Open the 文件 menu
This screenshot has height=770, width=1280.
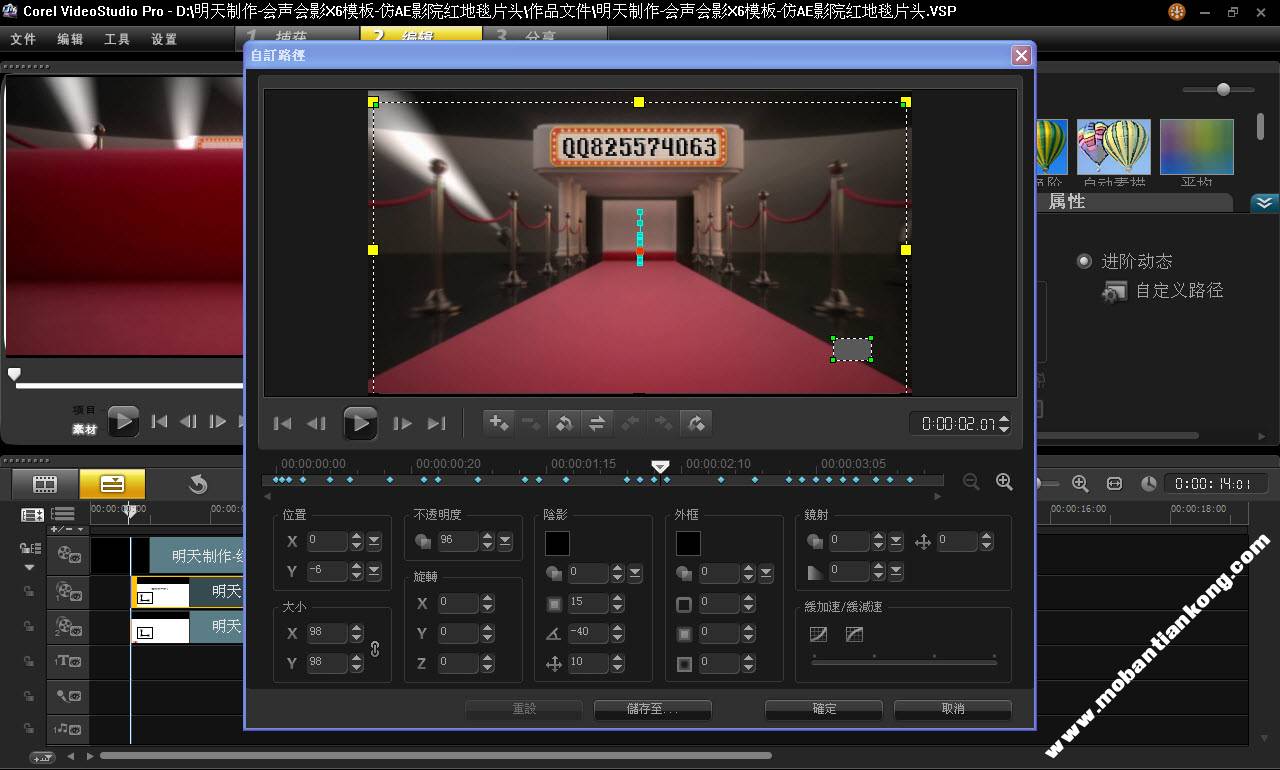click(x=23, y=39)
